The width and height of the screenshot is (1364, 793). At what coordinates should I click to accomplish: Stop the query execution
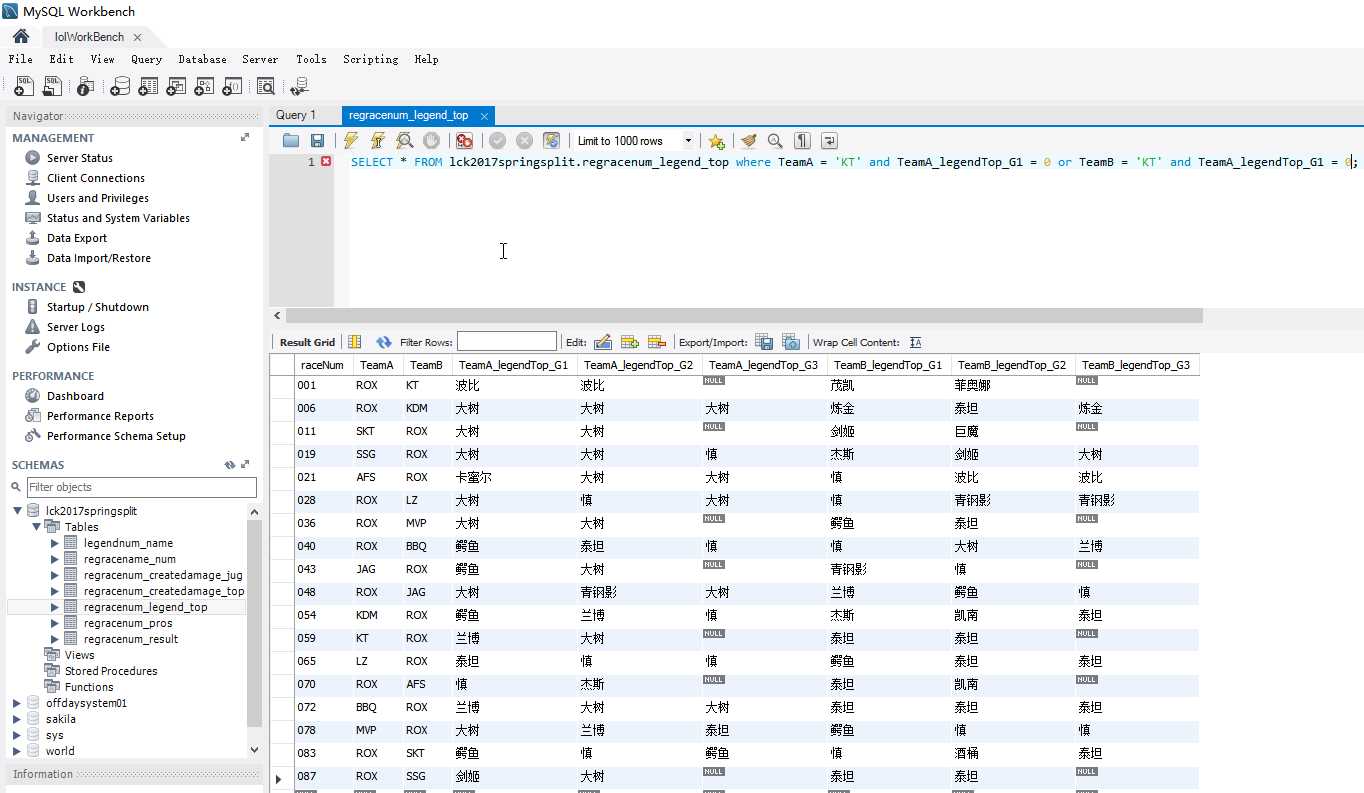click(x=431, y=141)
